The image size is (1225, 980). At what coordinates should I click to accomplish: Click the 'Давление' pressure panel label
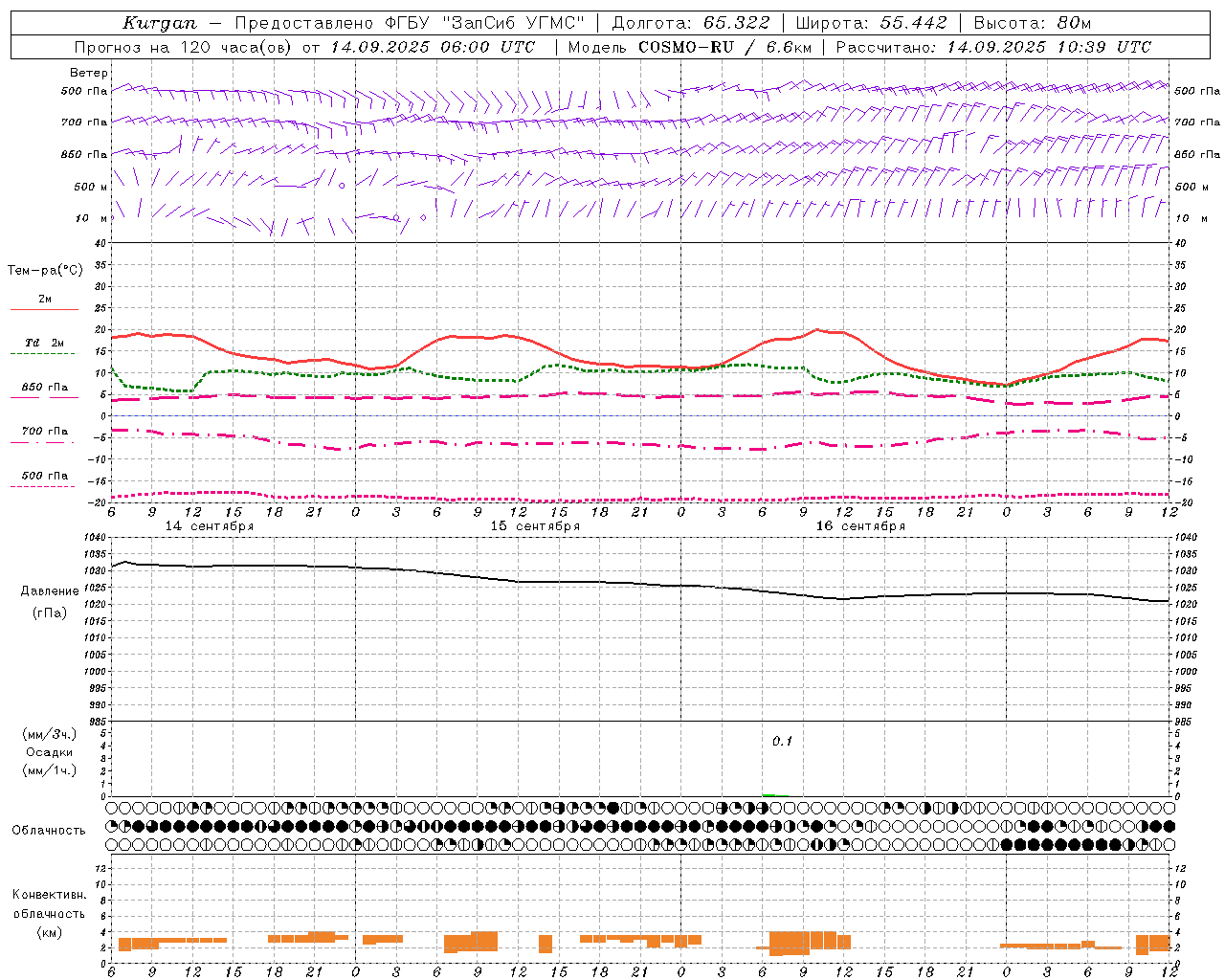50,591
